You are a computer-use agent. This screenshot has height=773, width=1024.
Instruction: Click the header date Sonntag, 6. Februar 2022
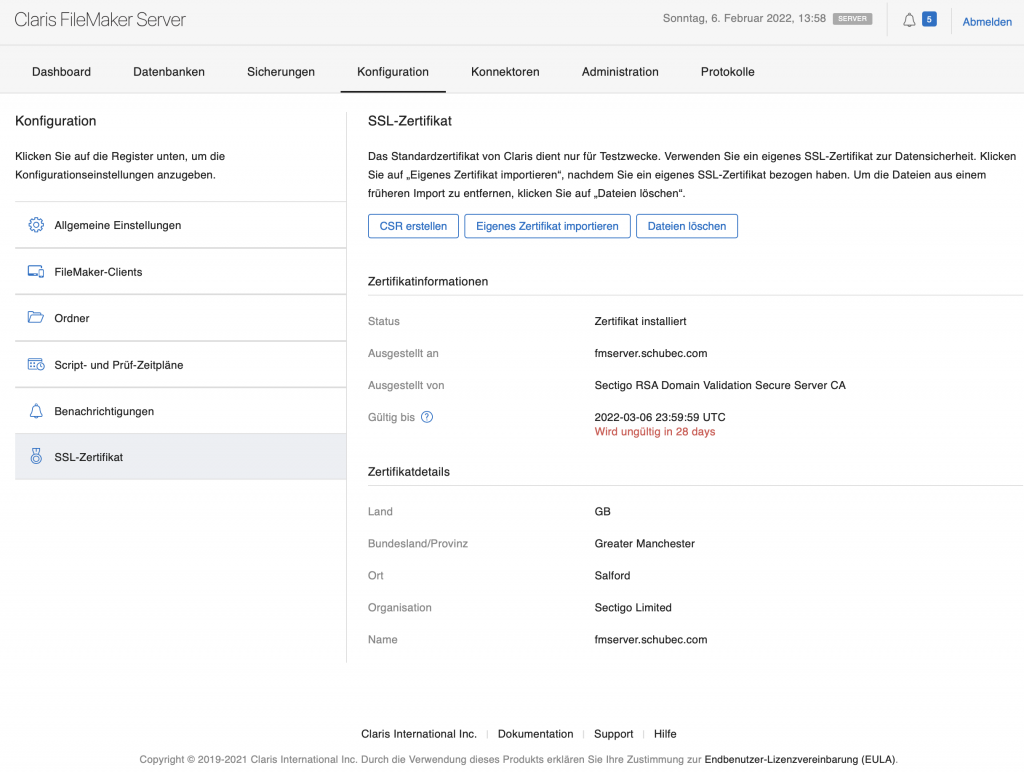pos(744,18)
